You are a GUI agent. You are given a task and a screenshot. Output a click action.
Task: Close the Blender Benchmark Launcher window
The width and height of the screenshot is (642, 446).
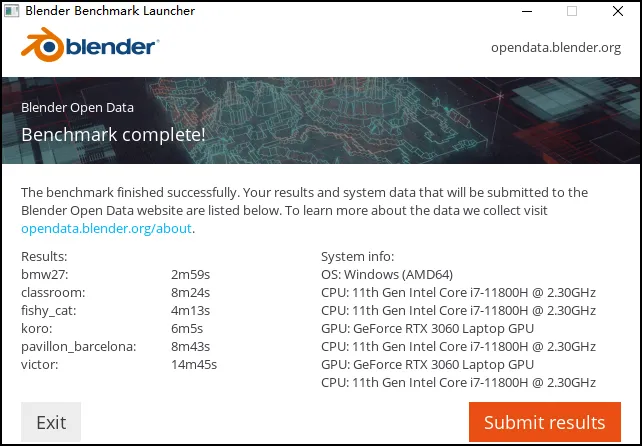click(618, 11)
